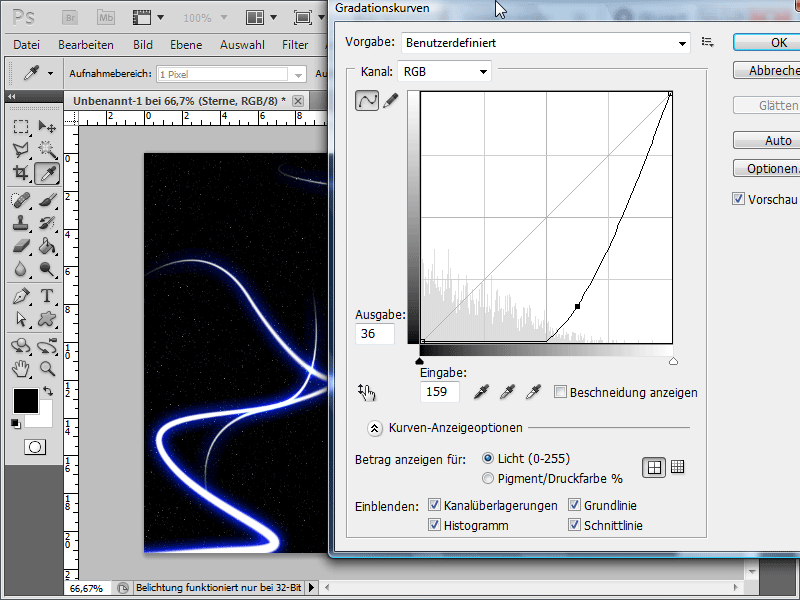Open the Filter menu
Screen dimensions: 800x600
pos(295,45)
